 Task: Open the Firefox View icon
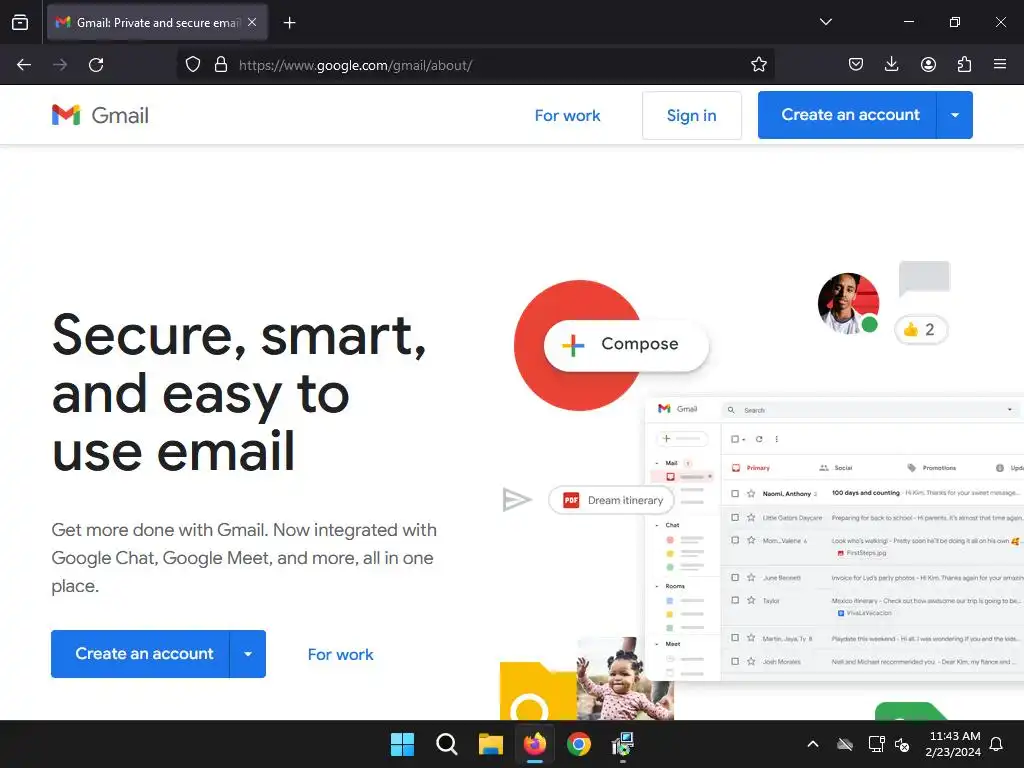pyautogui.click(x=20, y=22)
